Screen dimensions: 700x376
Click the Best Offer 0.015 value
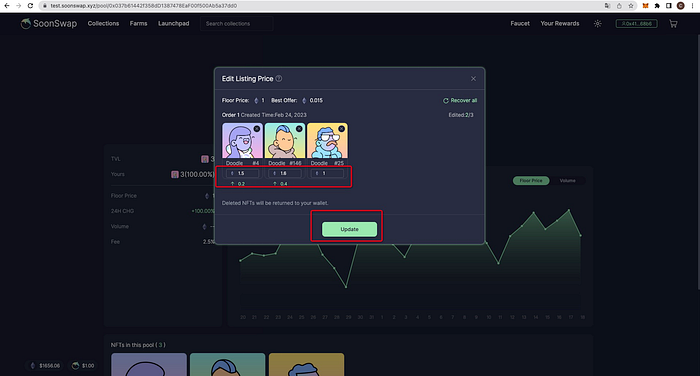tap(316, 100)
